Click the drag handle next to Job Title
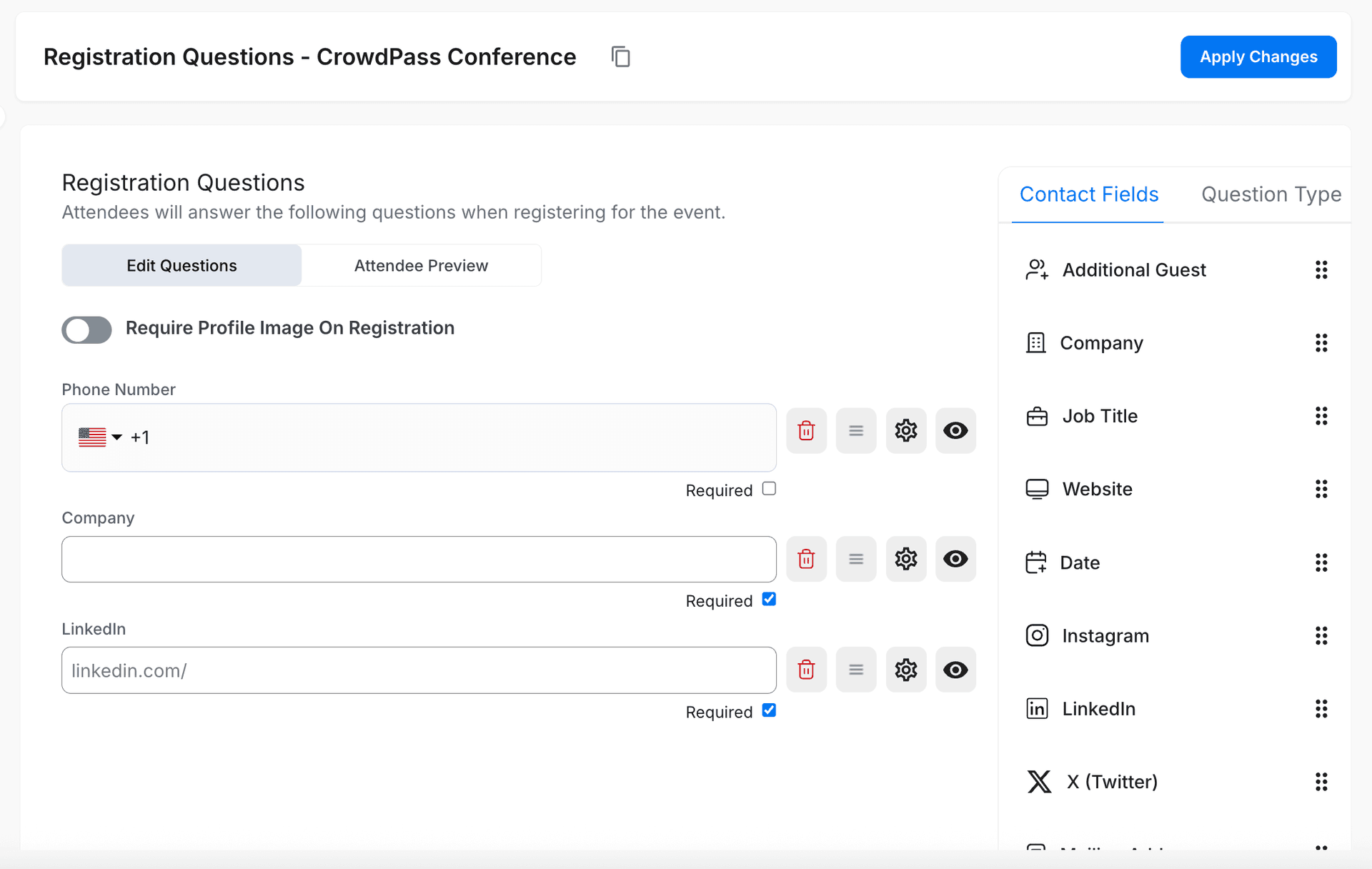 (1321, 416)
